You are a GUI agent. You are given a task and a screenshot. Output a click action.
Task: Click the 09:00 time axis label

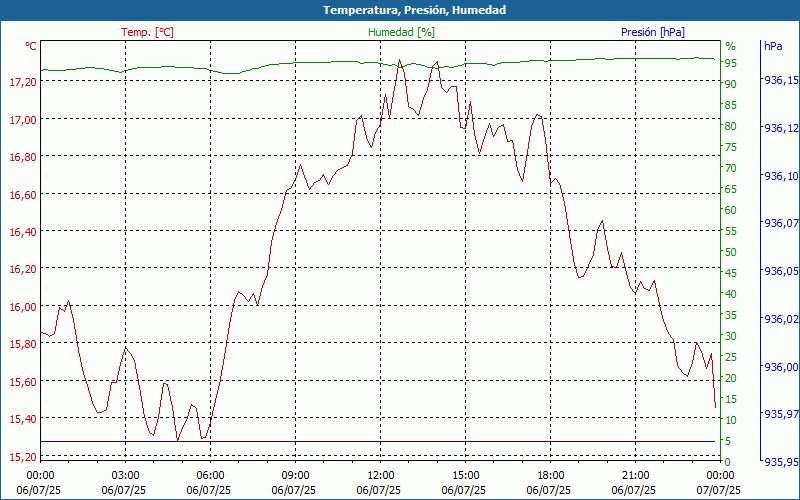click(x=295, y=475)
